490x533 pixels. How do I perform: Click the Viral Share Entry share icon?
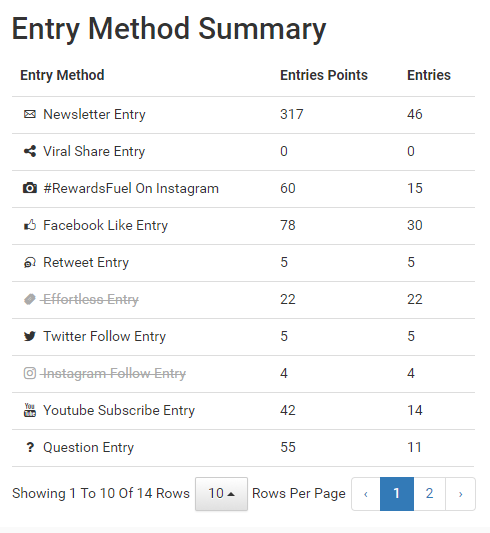coord(30,151)
